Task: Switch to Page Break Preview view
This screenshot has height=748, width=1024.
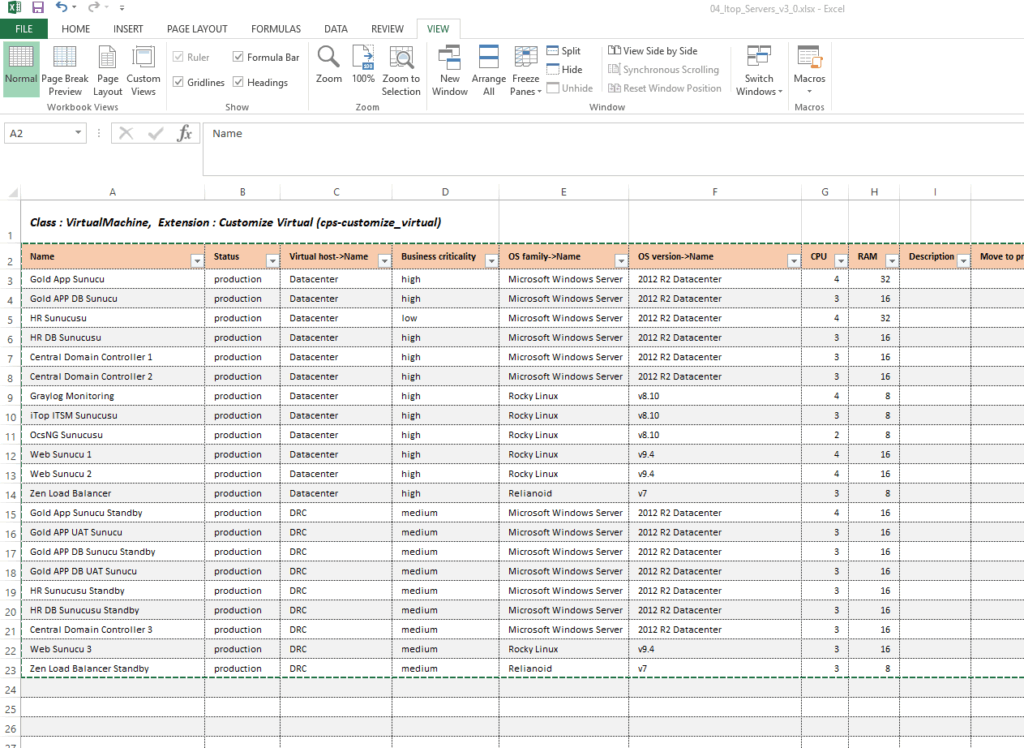Action: 64,70
